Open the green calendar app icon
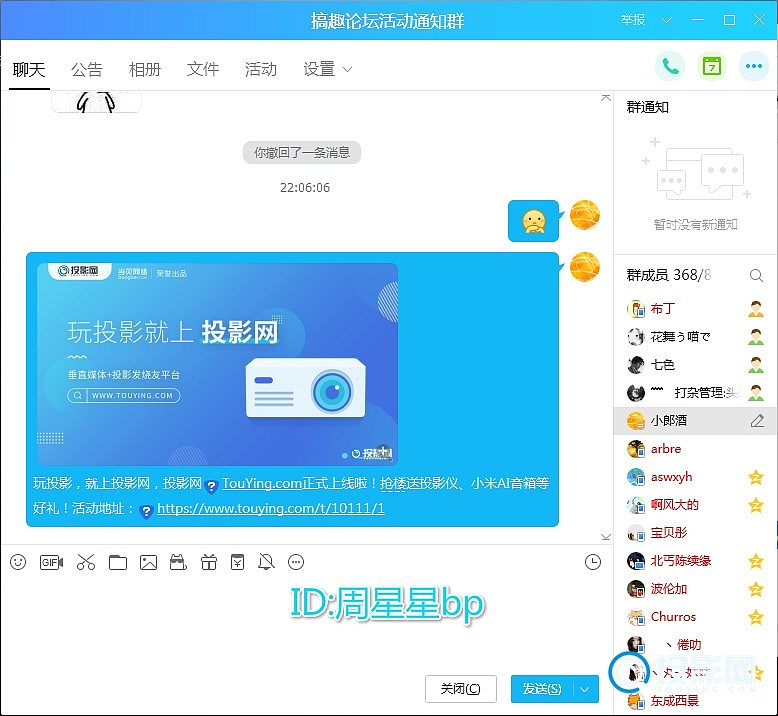The height and width of the screenshot is (716, 778). coord(712,66)
